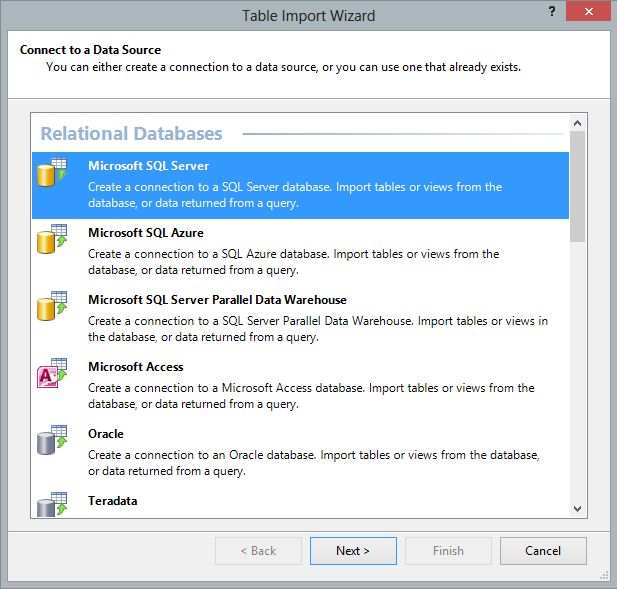617x589 pixels.
Task: Click the disabled < Back button
Action: click(258, 551)
